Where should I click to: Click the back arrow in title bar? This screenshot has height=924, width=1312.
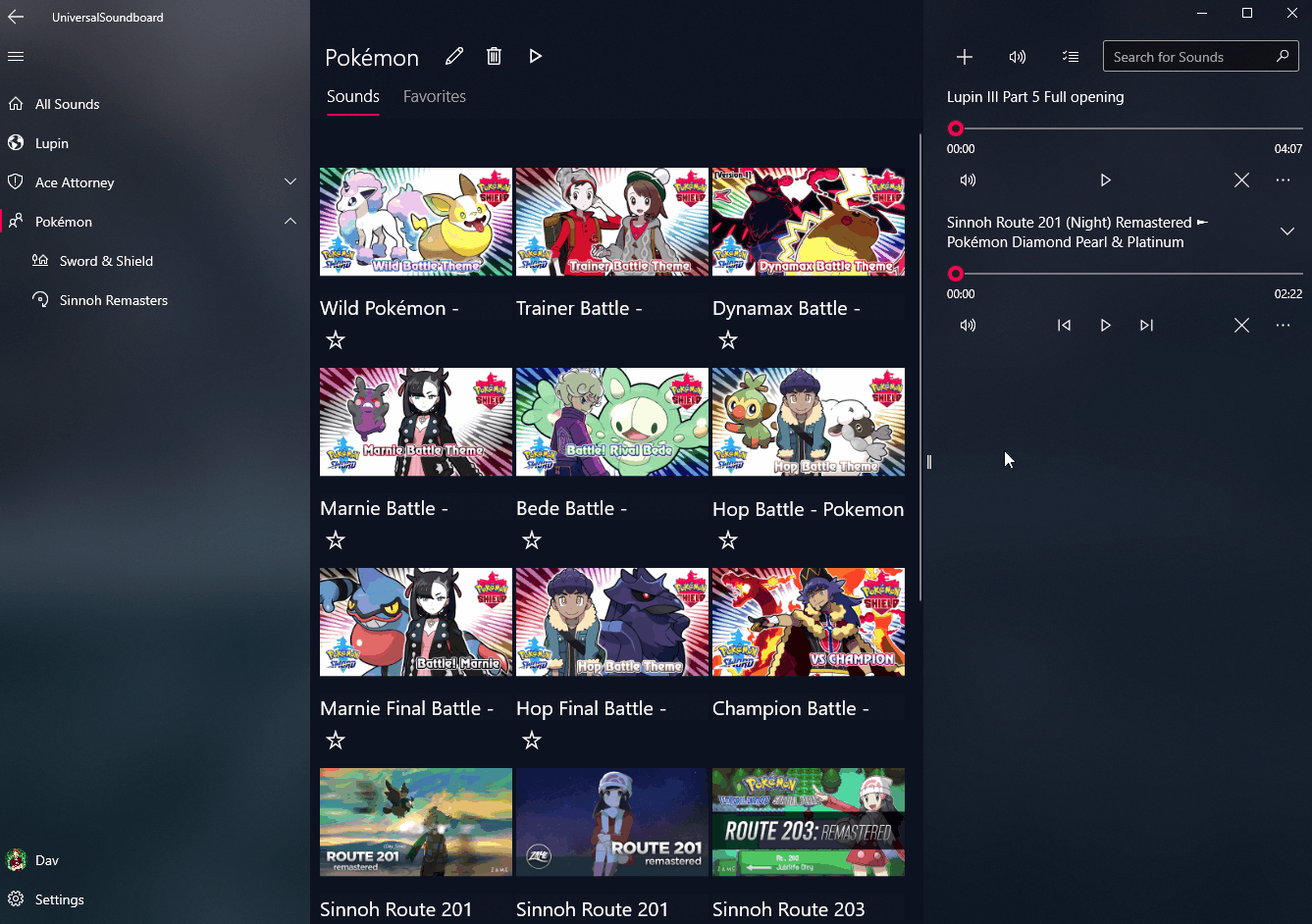click(16, 17)
